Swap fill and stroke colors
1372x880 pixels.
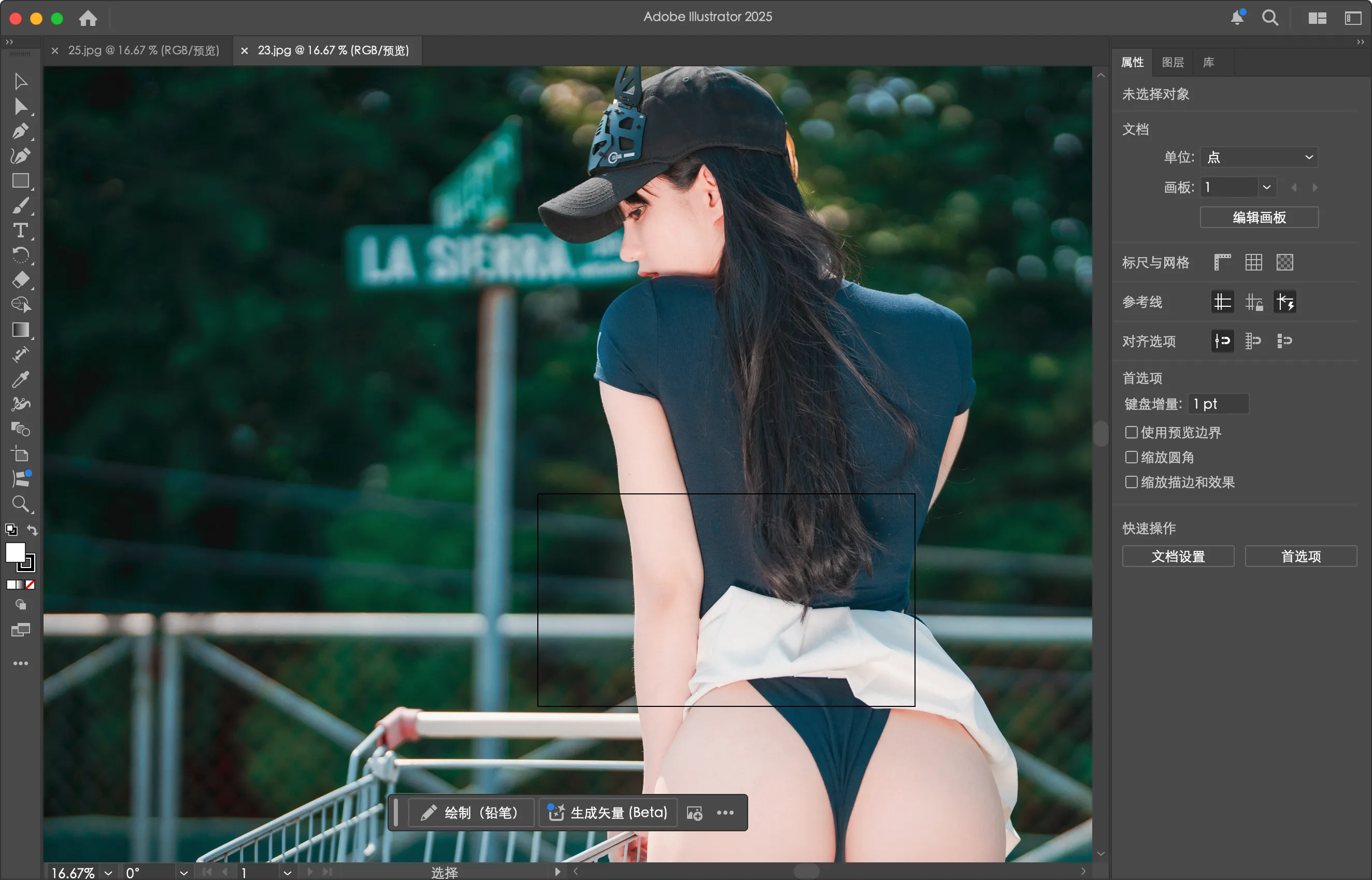[x=33, y=530]
